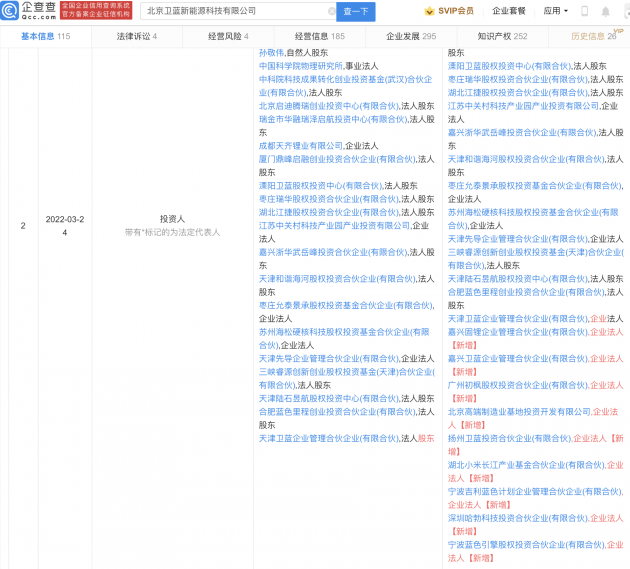Open 嘉兴浙华武岳峰投资合伙企业 link in left column
The width and height of the screenshot is (630, 569).
(x=333, y=252)
